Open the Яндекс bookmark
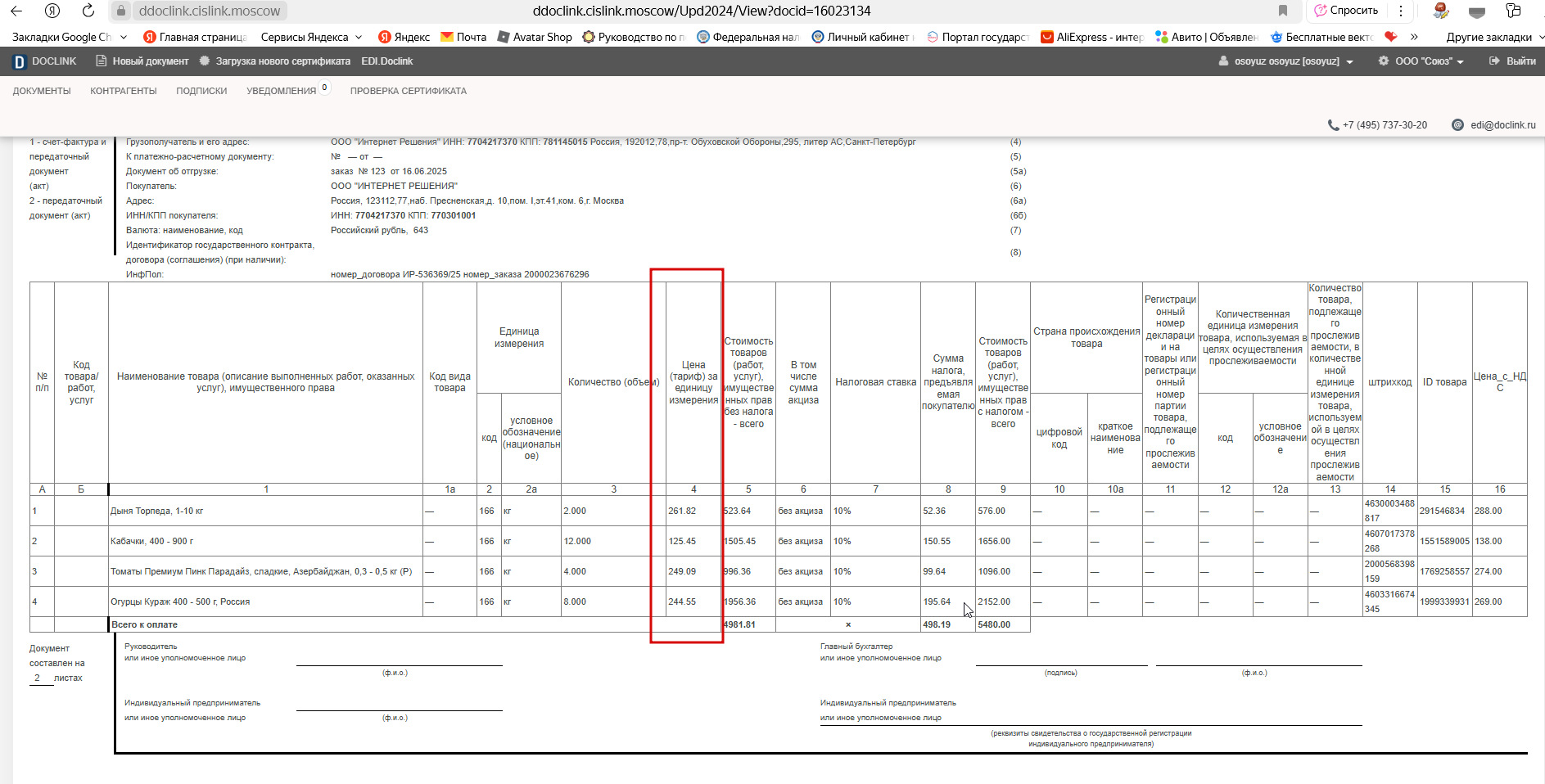Viewport: 1545px width, 784px height. 404,37
